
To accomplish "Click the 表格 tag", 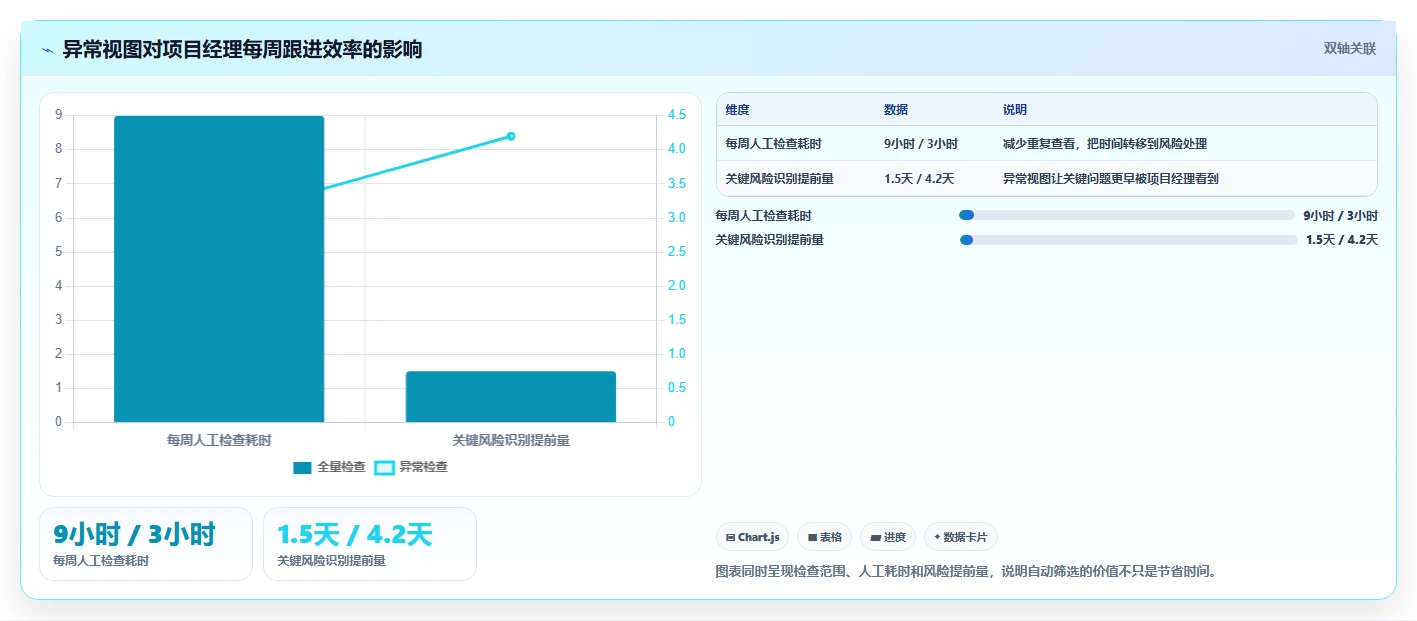I will [824, 537].
